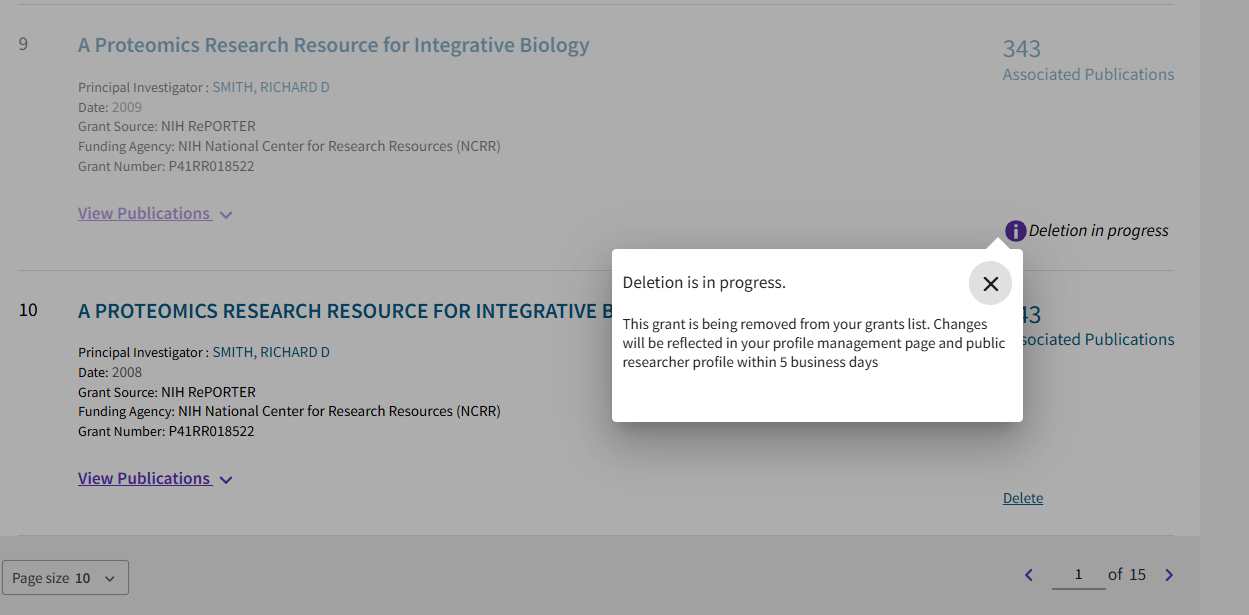This screenshot has width=1249, height=615.
Task: Open the Page size dropdown
Action: pos(65,578)
